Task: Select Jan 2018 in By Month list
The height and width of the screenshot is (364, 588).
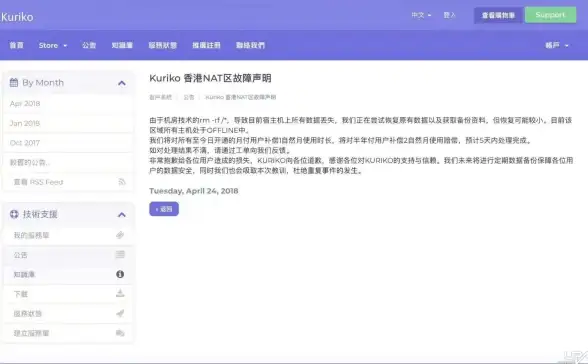Action: (x=68, y=123)
